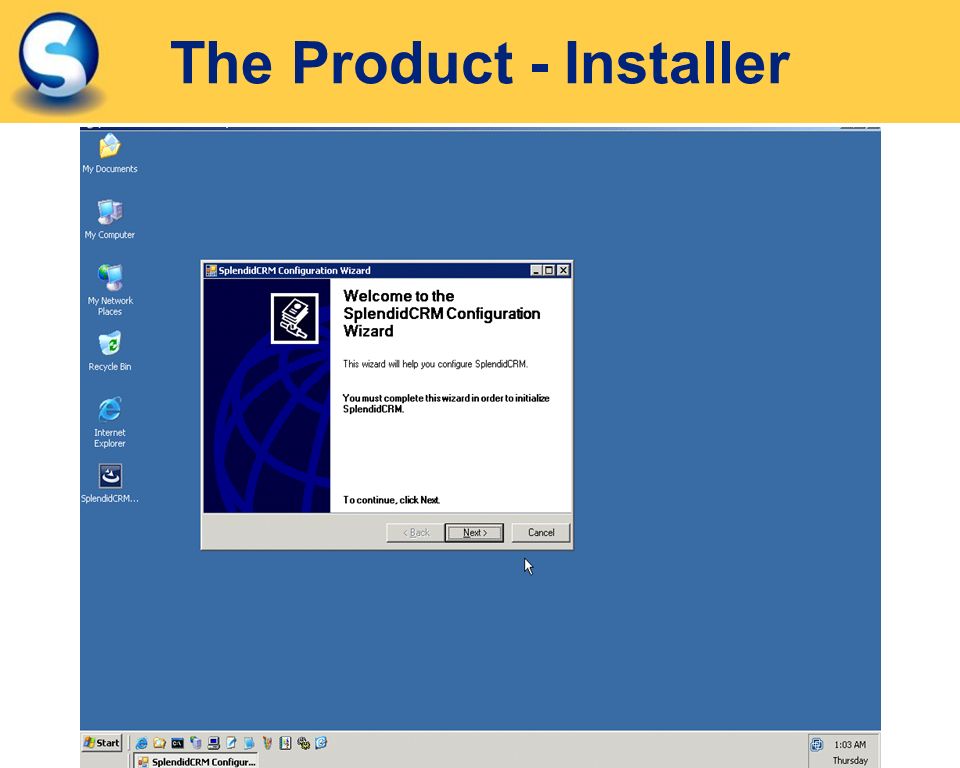
Task: Click the gears services Quick Launch icon
Action: pyautogui.click(x=304, y=743)
